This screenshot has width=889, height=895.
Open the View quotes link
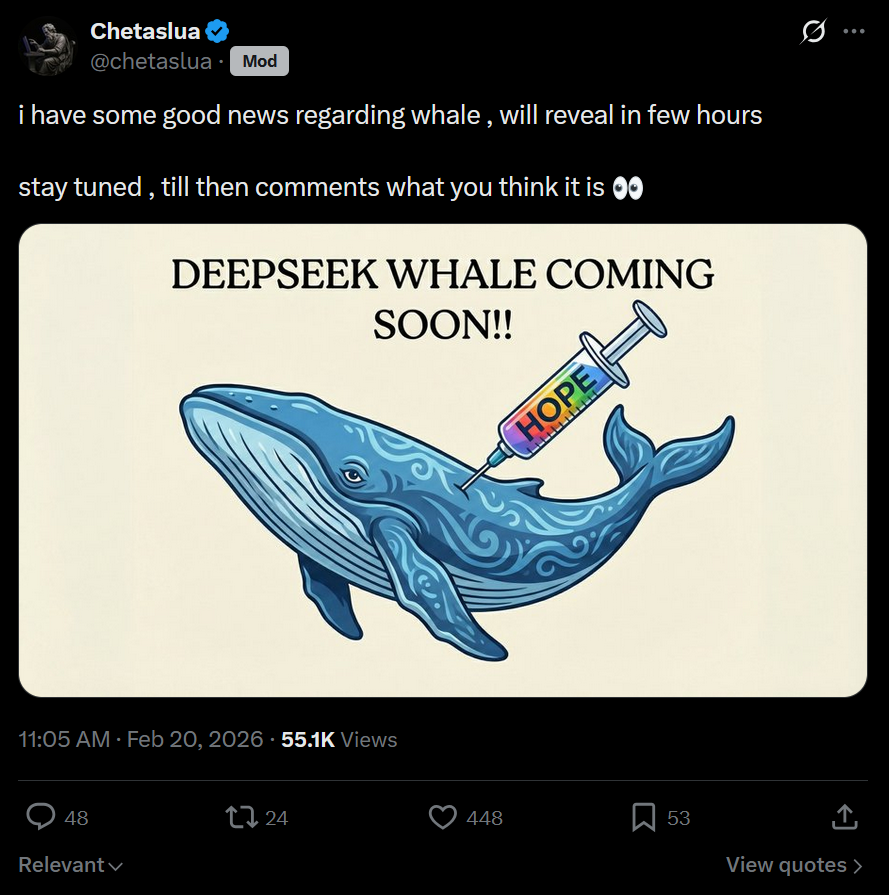pos(794,865)
